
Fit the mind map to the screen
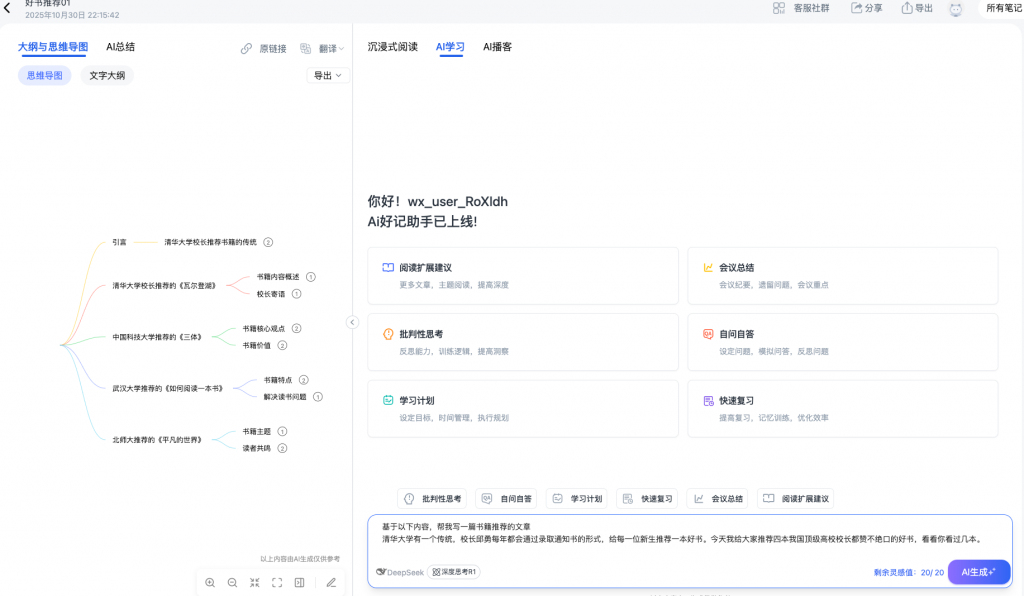[254, 582]
